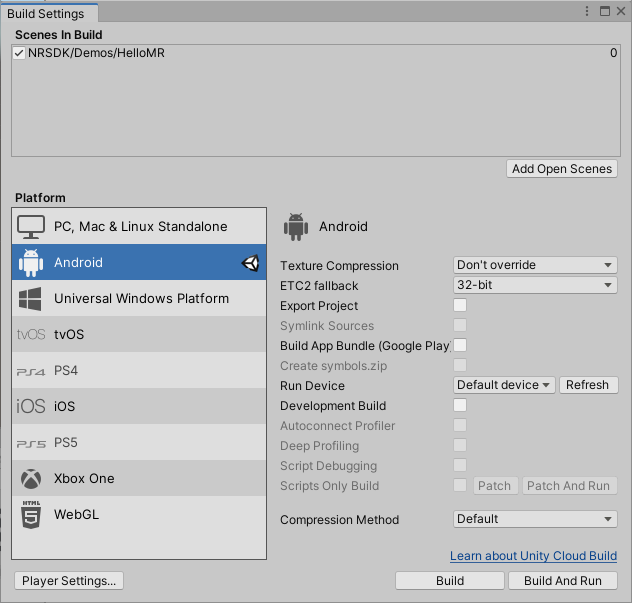Select NRSDK/Demos/HelloMR scene entry
This screenshot has height=603, width=632.
[316, 53]
